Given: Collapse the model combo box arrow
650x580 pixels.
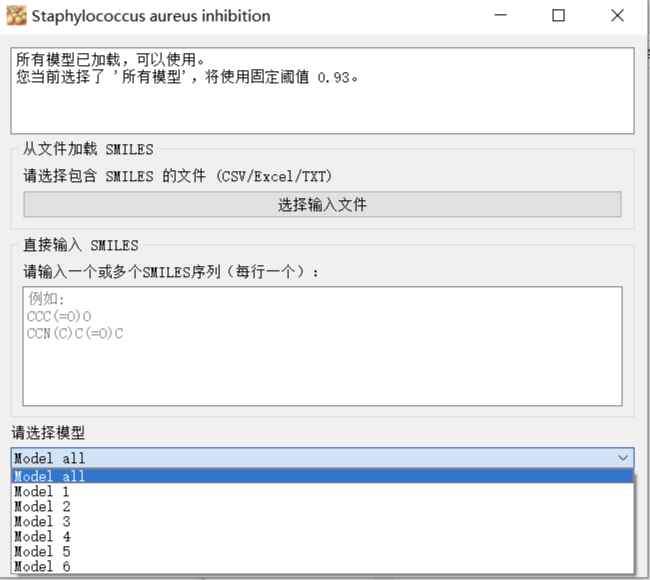Looking at the screenshot, I should (622, 458).
